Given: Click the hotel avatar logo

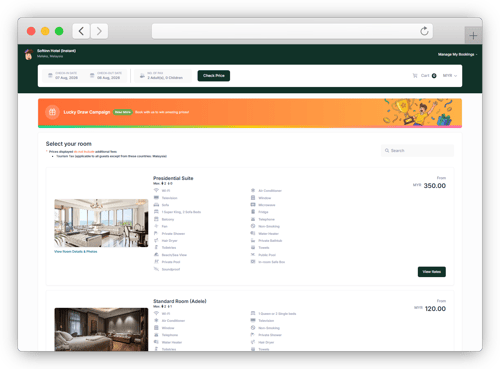Looking at the screenshot, I should [29, 54].
